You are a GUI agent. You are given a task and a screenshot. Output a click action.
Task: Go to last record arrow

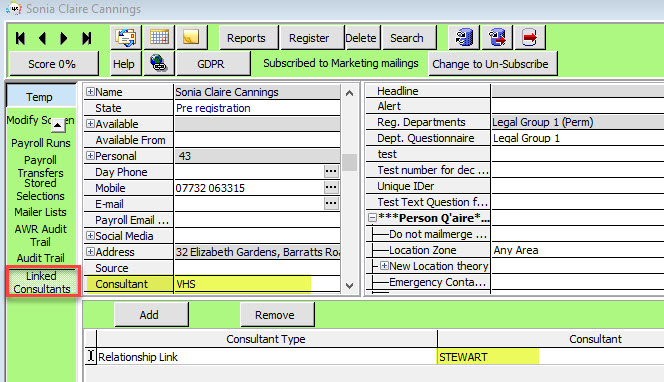coord(87,38)
